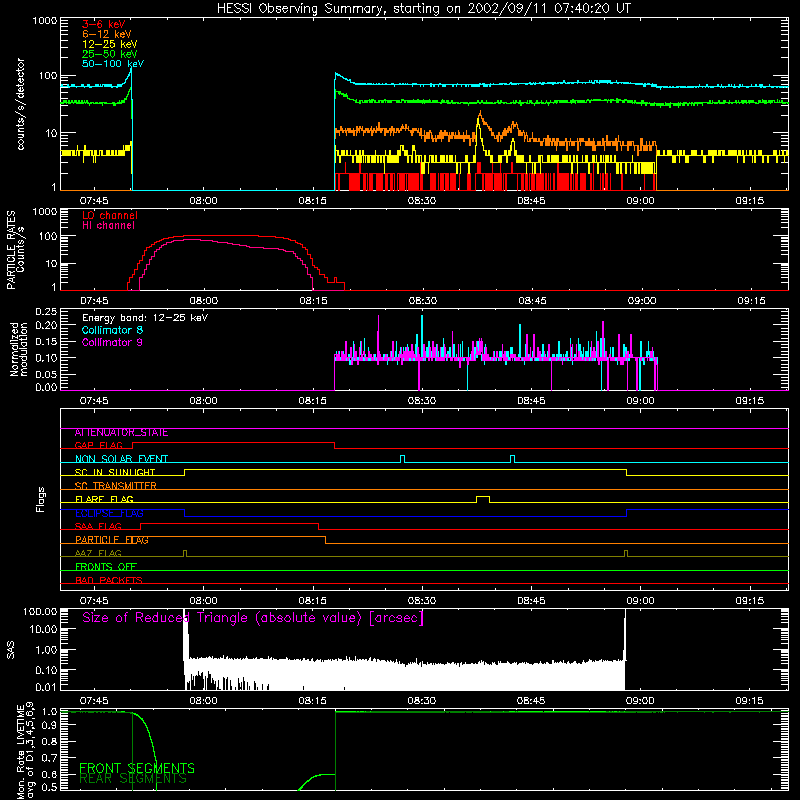This screenshot has height=800, width=800.
Task: Click the FRONT SEGMENTS legend entry
Action: tap(137, 768)
